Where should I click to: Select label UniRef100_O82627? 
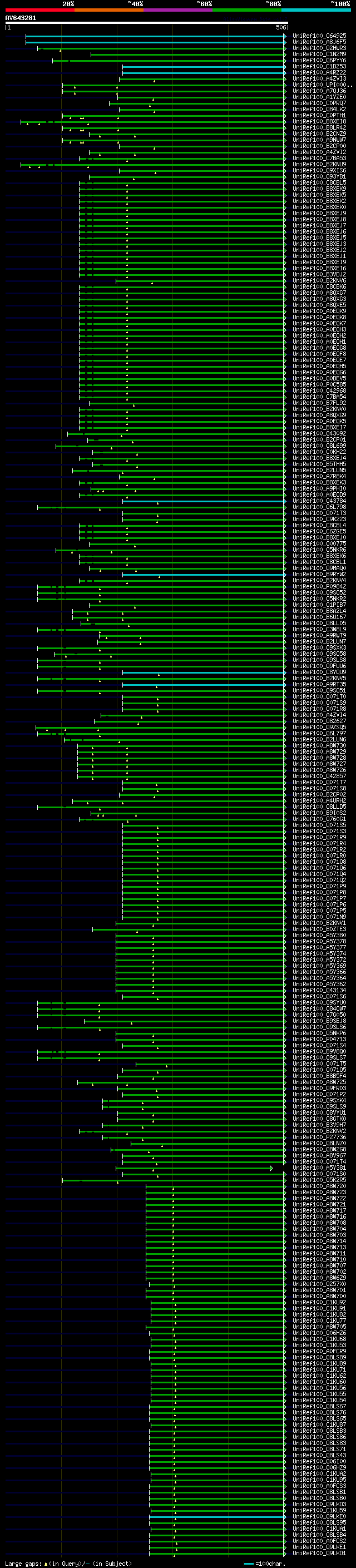click(319, 721)
